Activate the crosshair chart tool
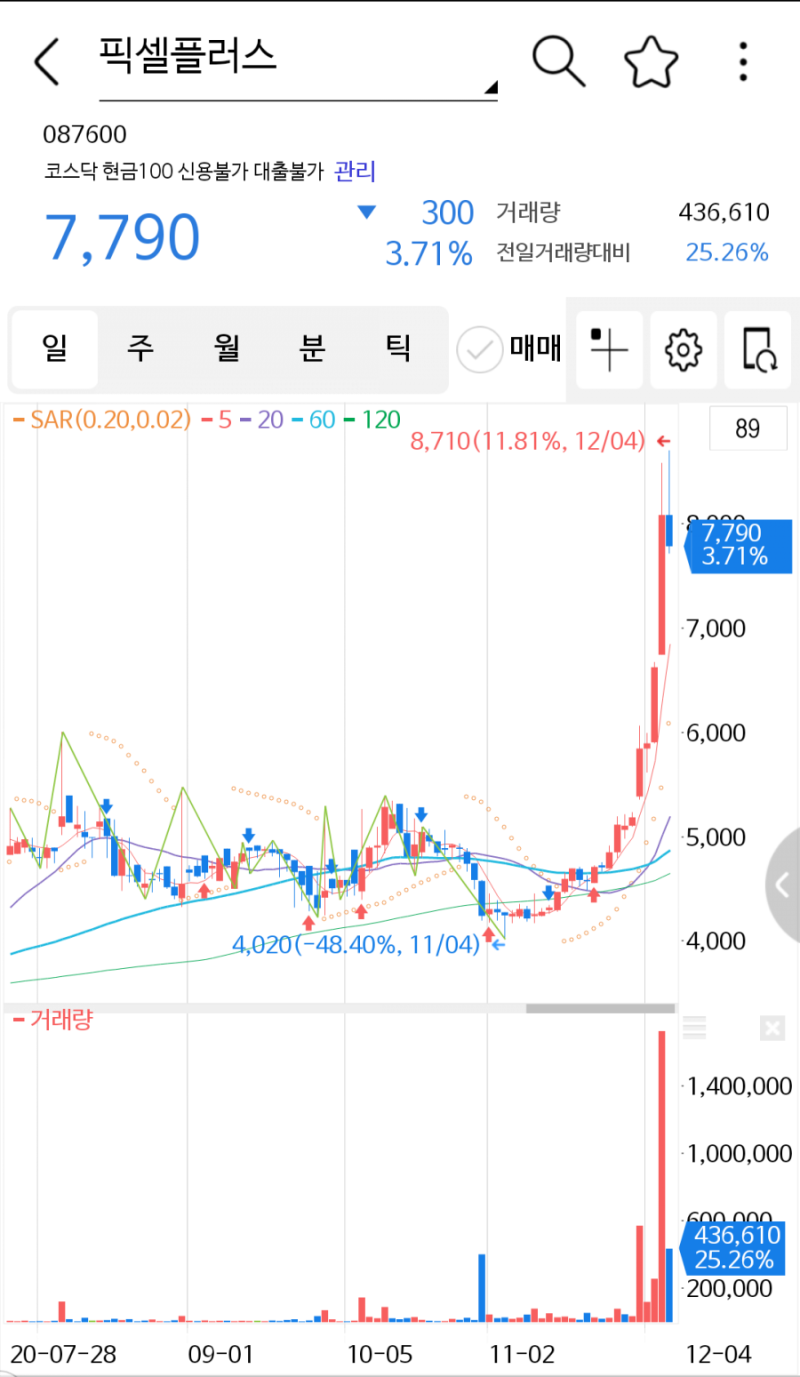The image size is (800, 1377). [609, 350]
